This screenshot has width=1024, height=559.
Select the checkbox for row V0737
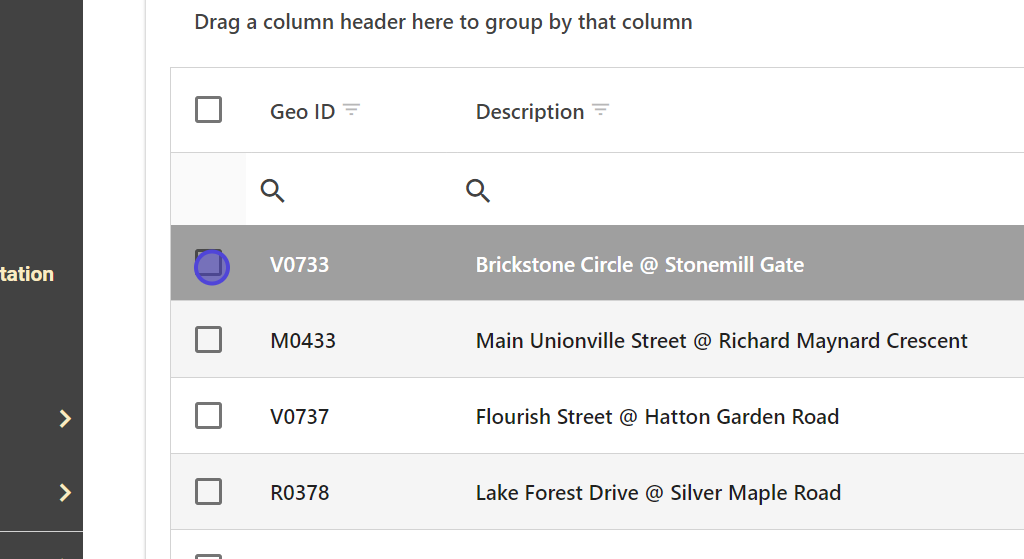tap(208, 415)
